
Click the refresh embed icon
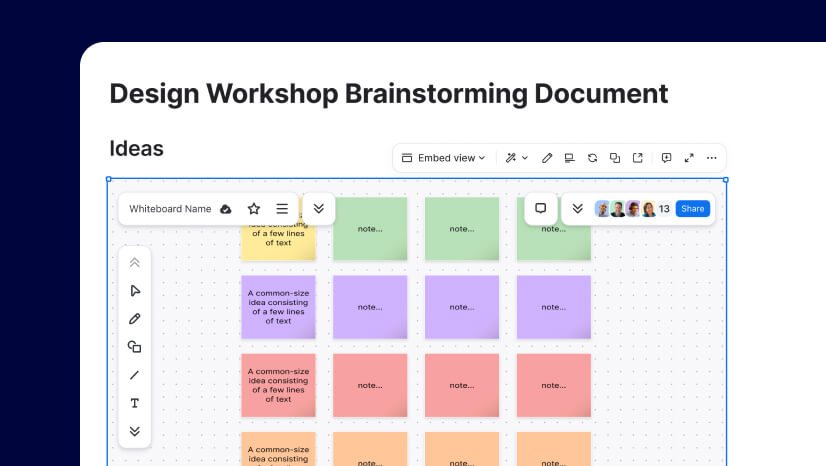click(x=592, y=158)
